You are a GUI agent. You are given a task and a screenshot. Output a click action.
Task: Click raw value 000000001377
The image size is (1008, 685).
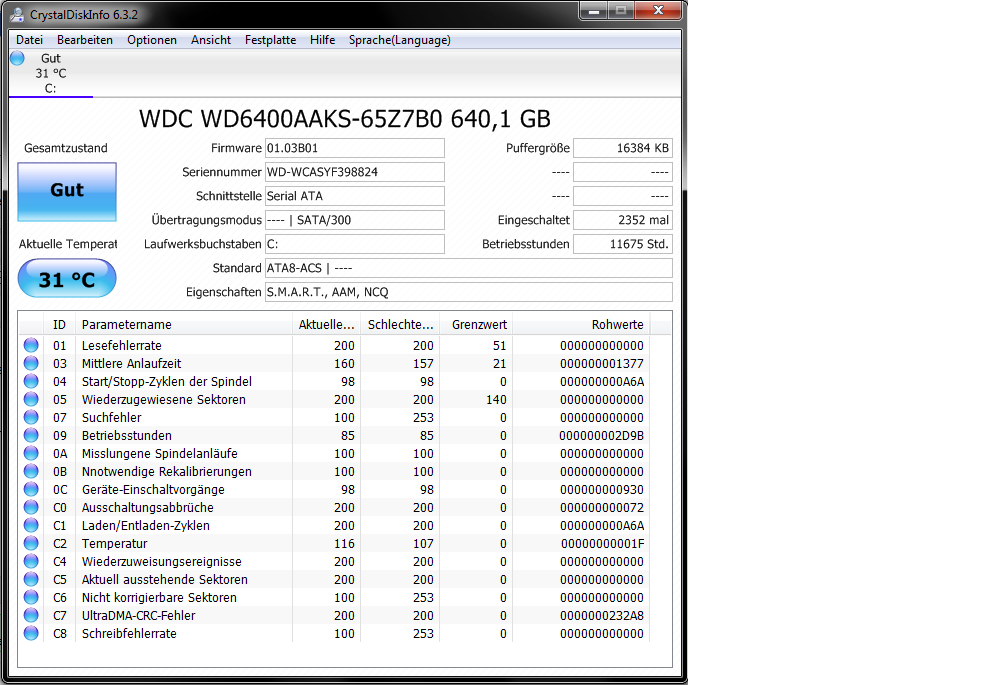[602, 364]
